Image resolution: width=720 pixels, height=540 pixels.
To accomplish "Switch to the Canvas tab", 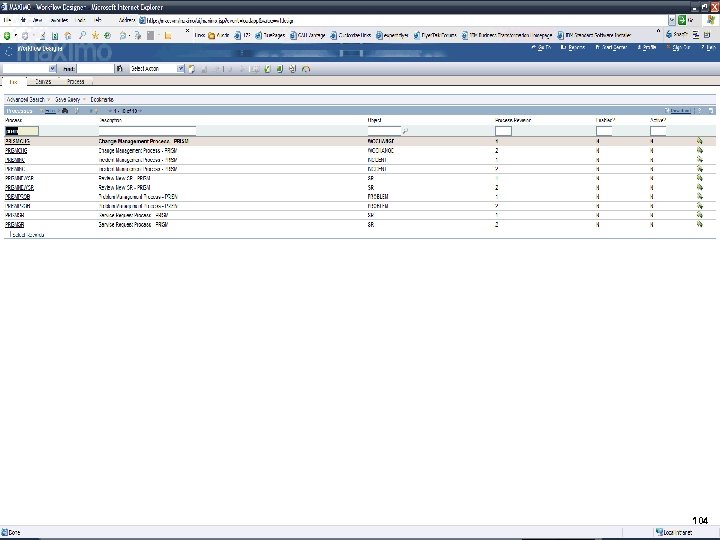I will (x=43, y=82).
